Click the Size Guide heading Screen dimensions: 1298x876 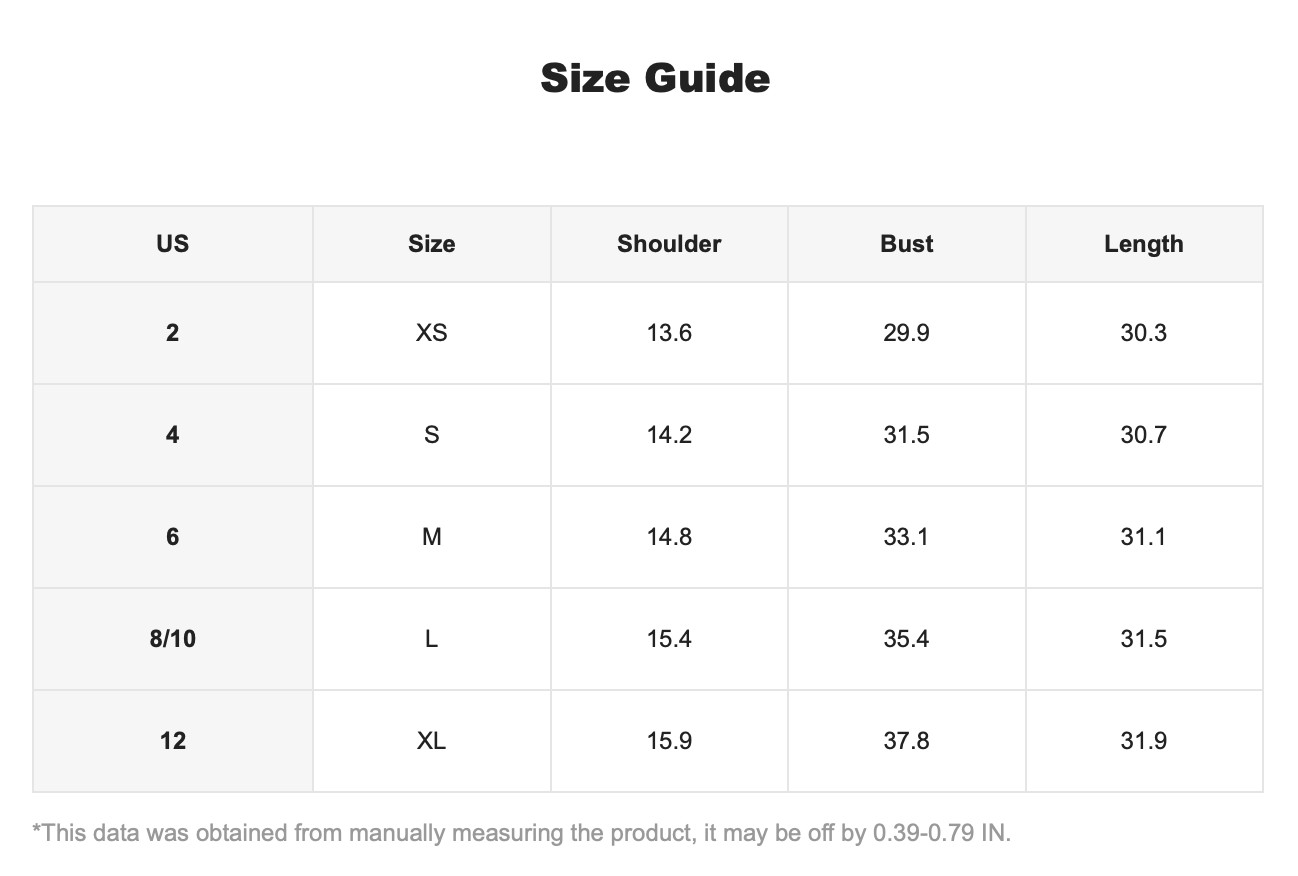coord(655,78)
